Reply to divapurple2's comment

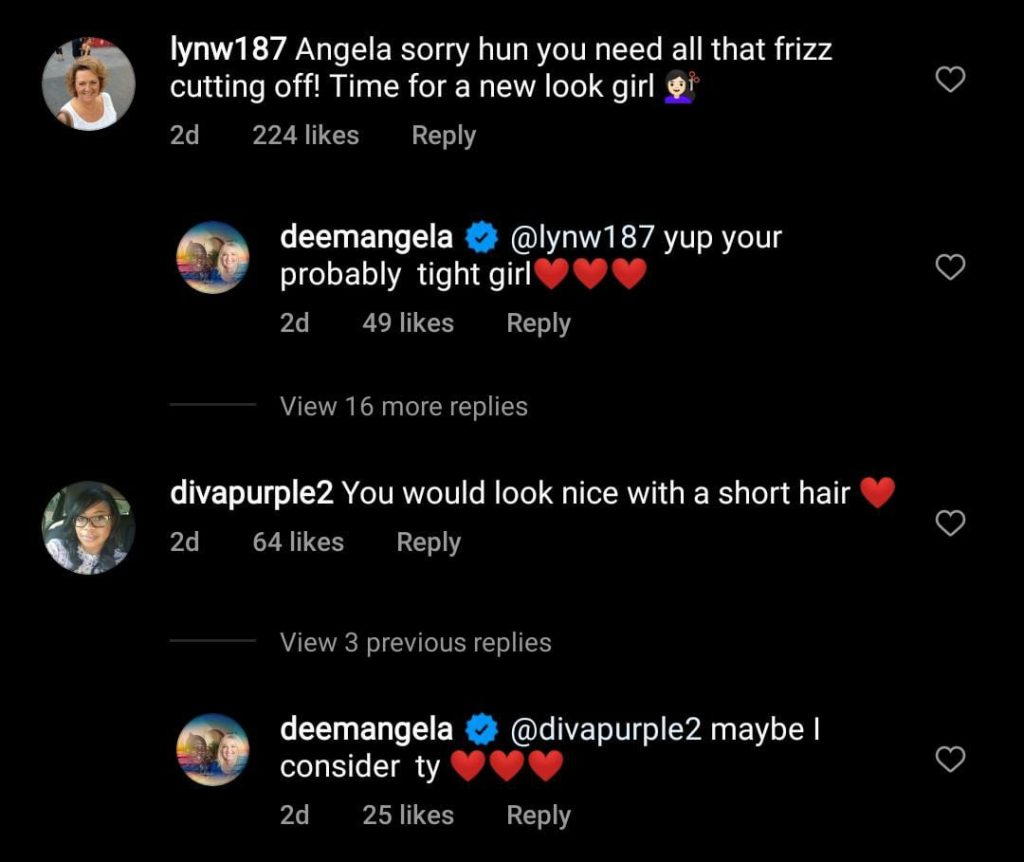pyautogui.click(x=428, y=542)
